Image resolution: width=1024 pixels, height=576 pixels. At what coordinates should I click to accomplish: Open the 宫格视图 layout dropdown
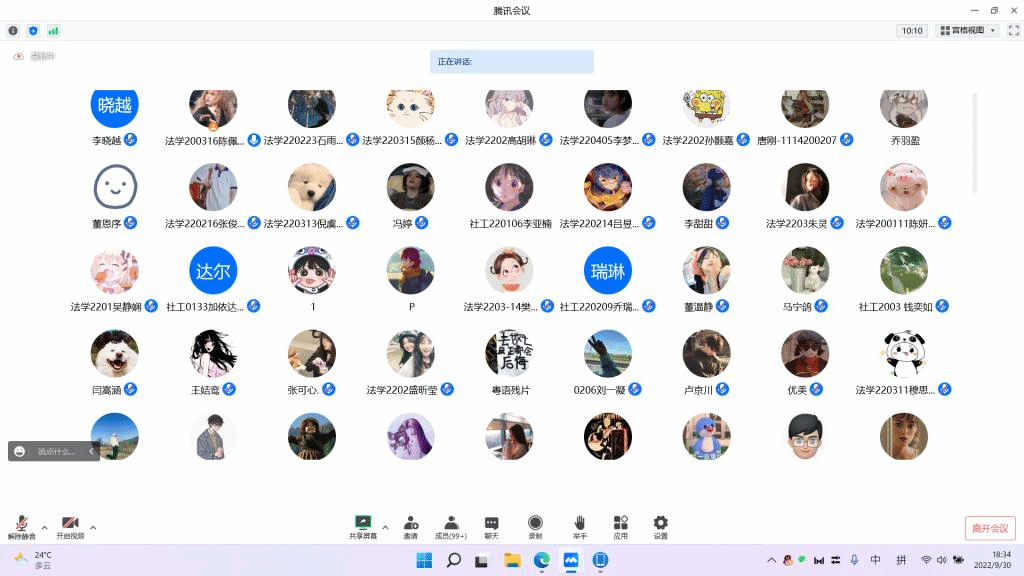tap(967, 31)
